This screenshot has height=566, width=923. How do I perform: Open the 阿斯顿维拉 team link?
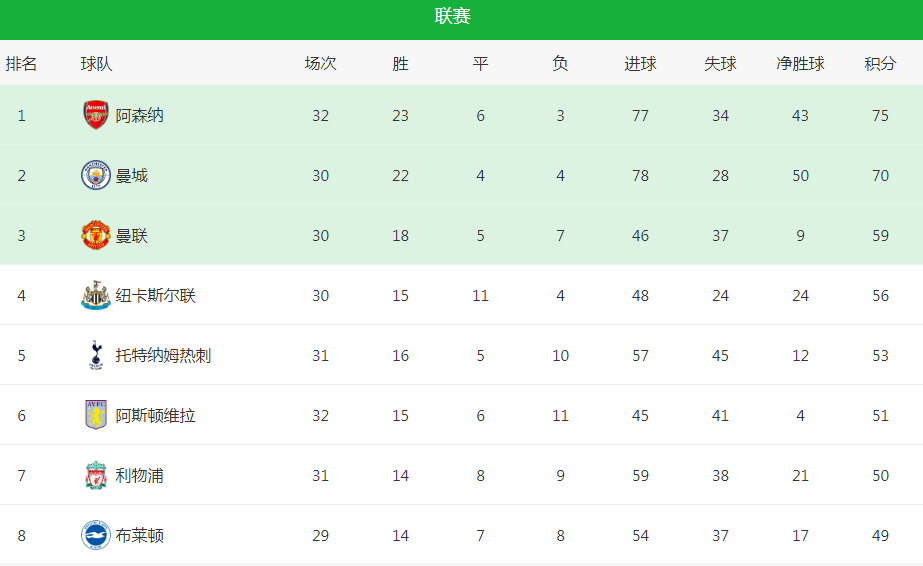(155, 416)
